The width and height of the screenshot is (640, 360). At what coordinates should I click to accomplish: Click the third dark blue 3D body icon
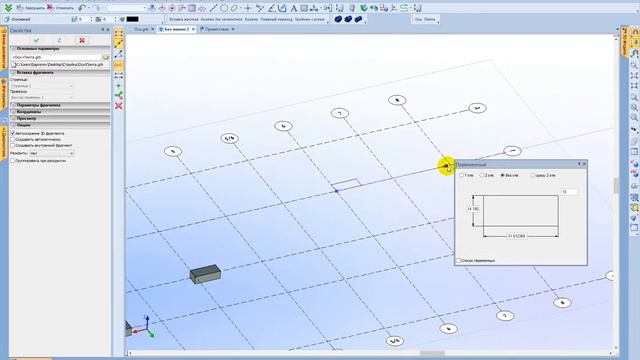[358, 19]
